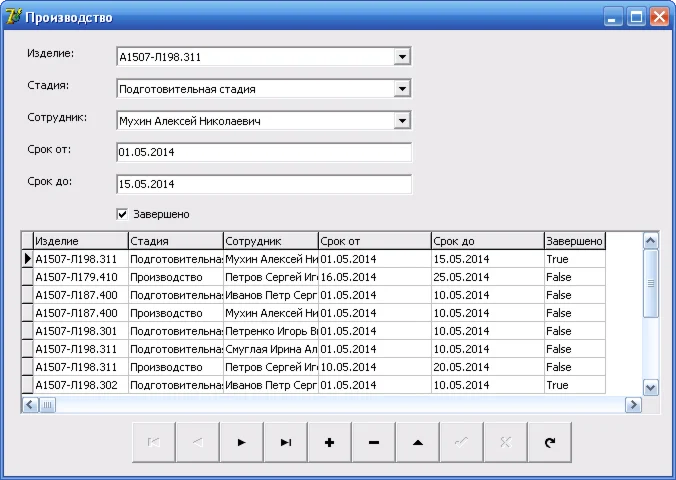Click the Сотрудник column header
Screen dimensions: 676x480
click(x=270, y=241)
